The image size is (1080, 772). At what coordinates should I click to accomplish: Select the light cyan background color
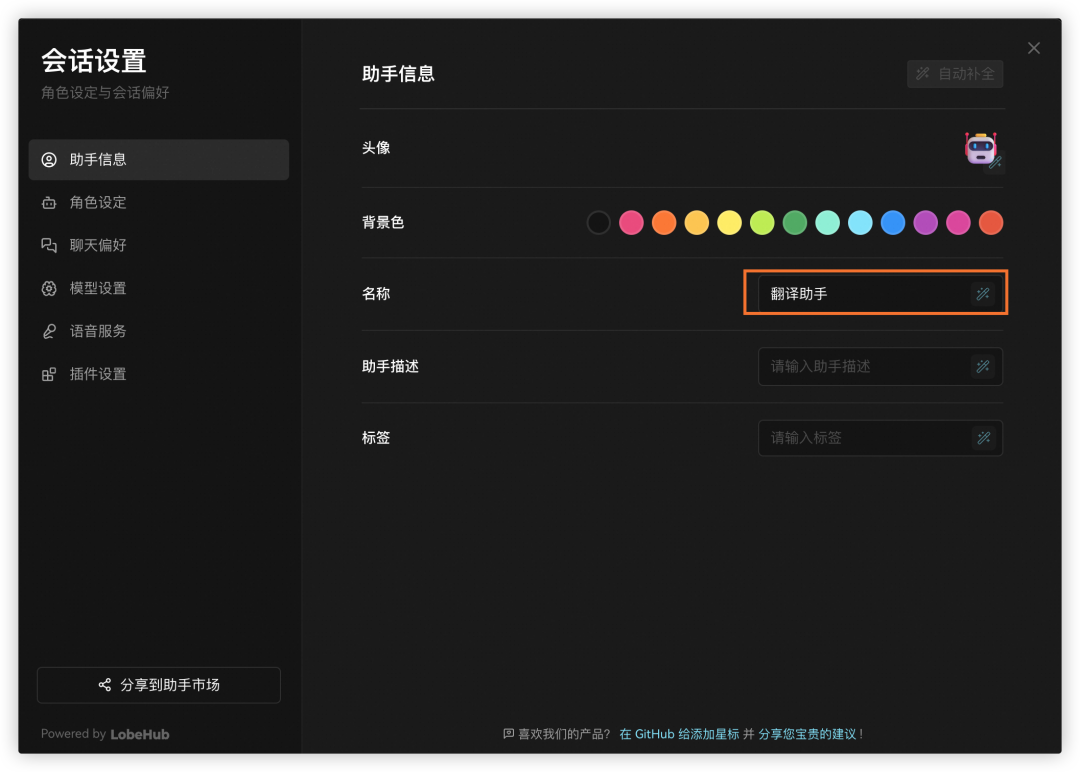coord(860,222)
